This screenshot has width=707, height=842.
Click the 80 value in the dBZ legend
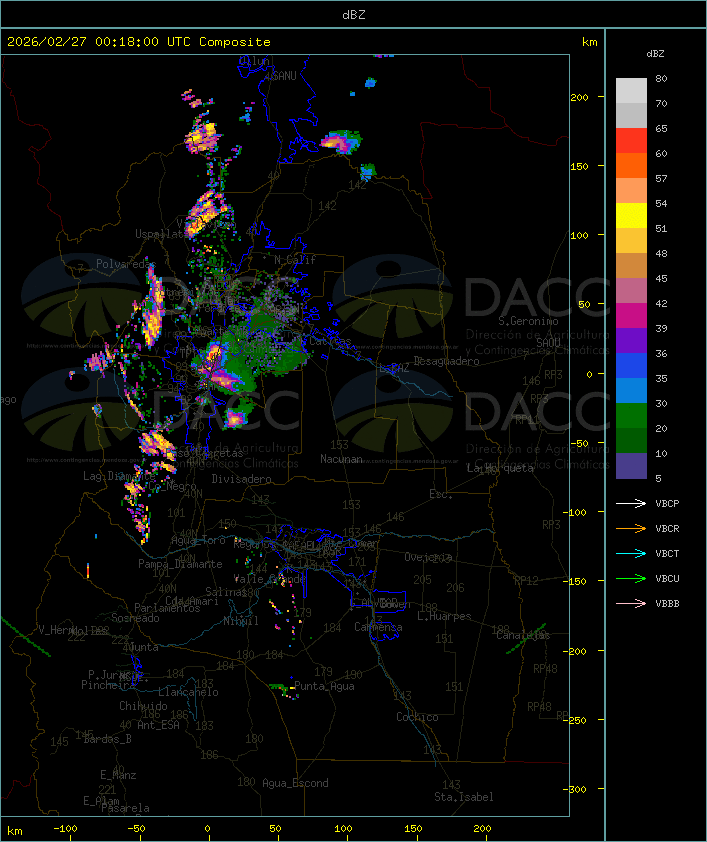point(661,78)
